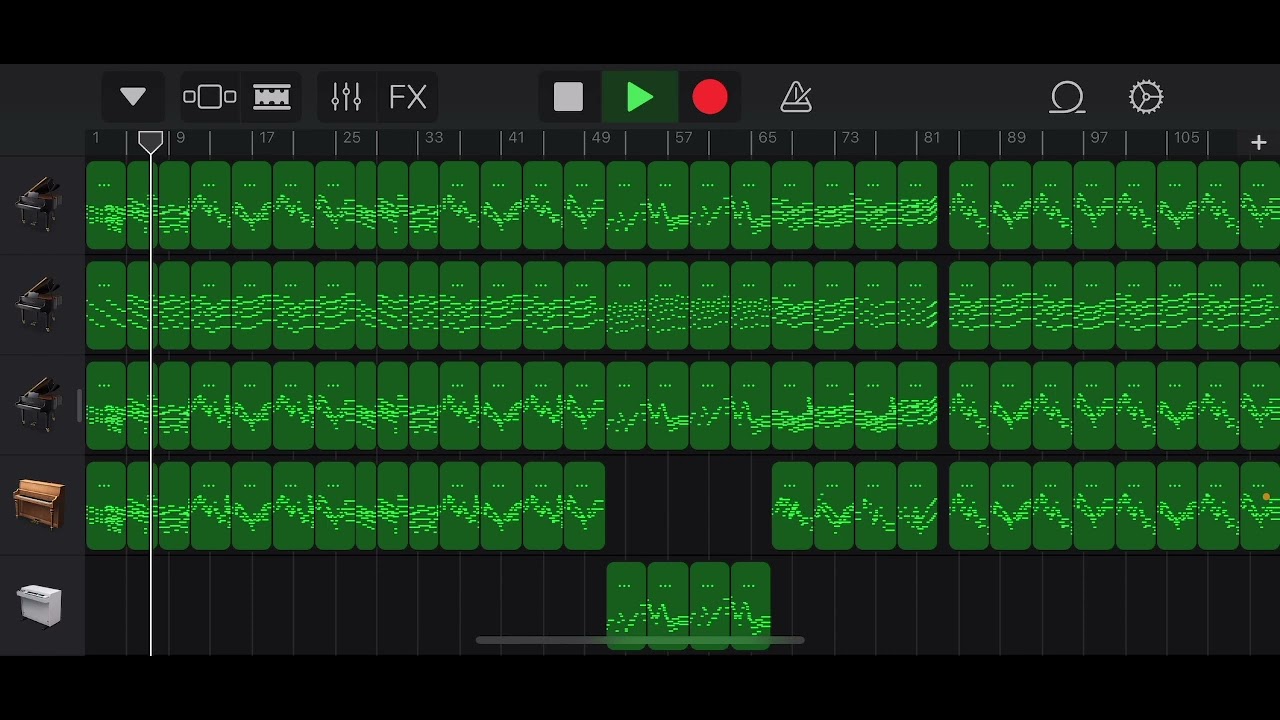Open the My Songs navigation dropdown arrow
This screenshot has width=1280, height=720.
point(133,97)
